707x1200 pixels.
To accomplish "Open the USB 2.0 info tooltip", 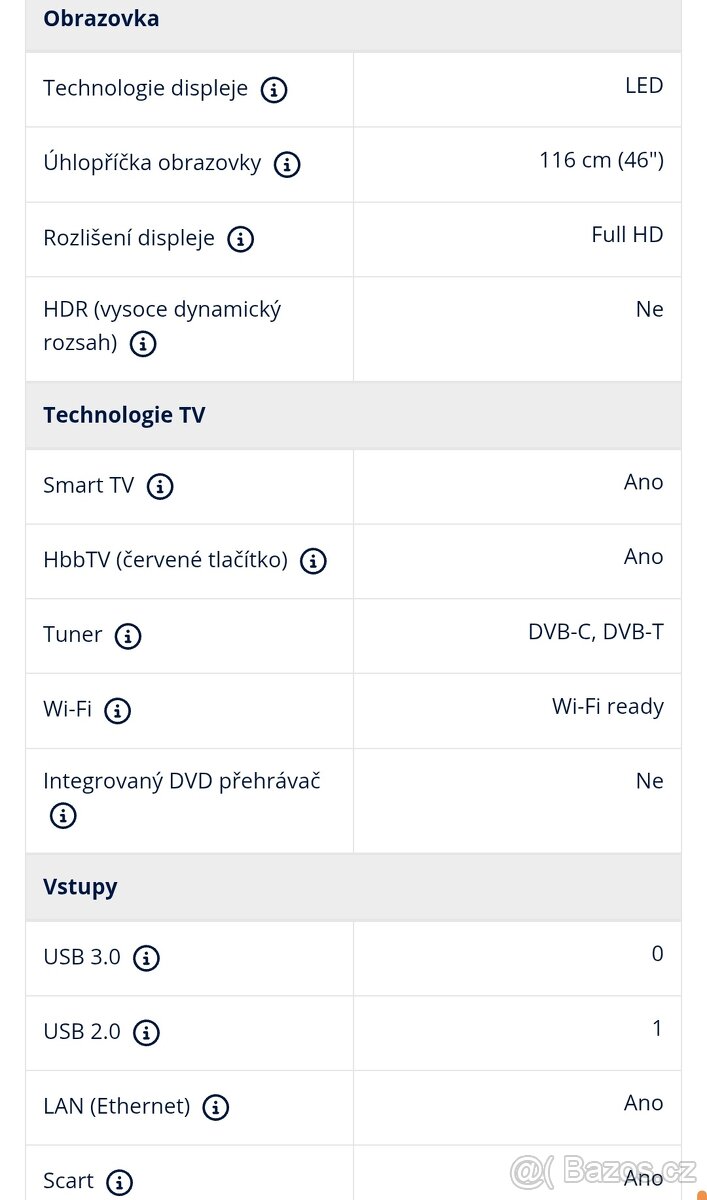I will tap(146, 1033).
